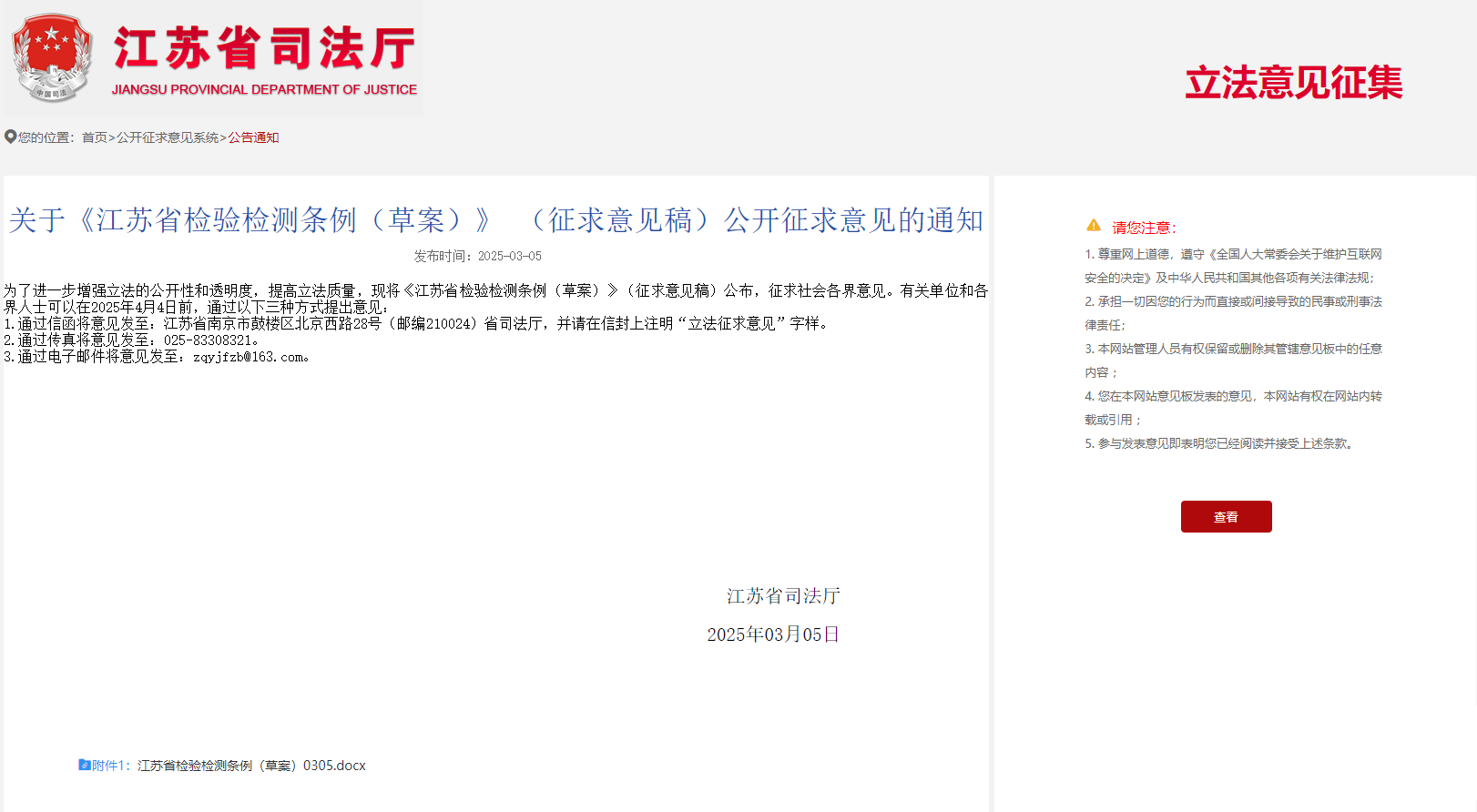
Task: Click the 江苏省司法厅 signature below the notice
Action: pyautogui.click(x=783, y=596)
